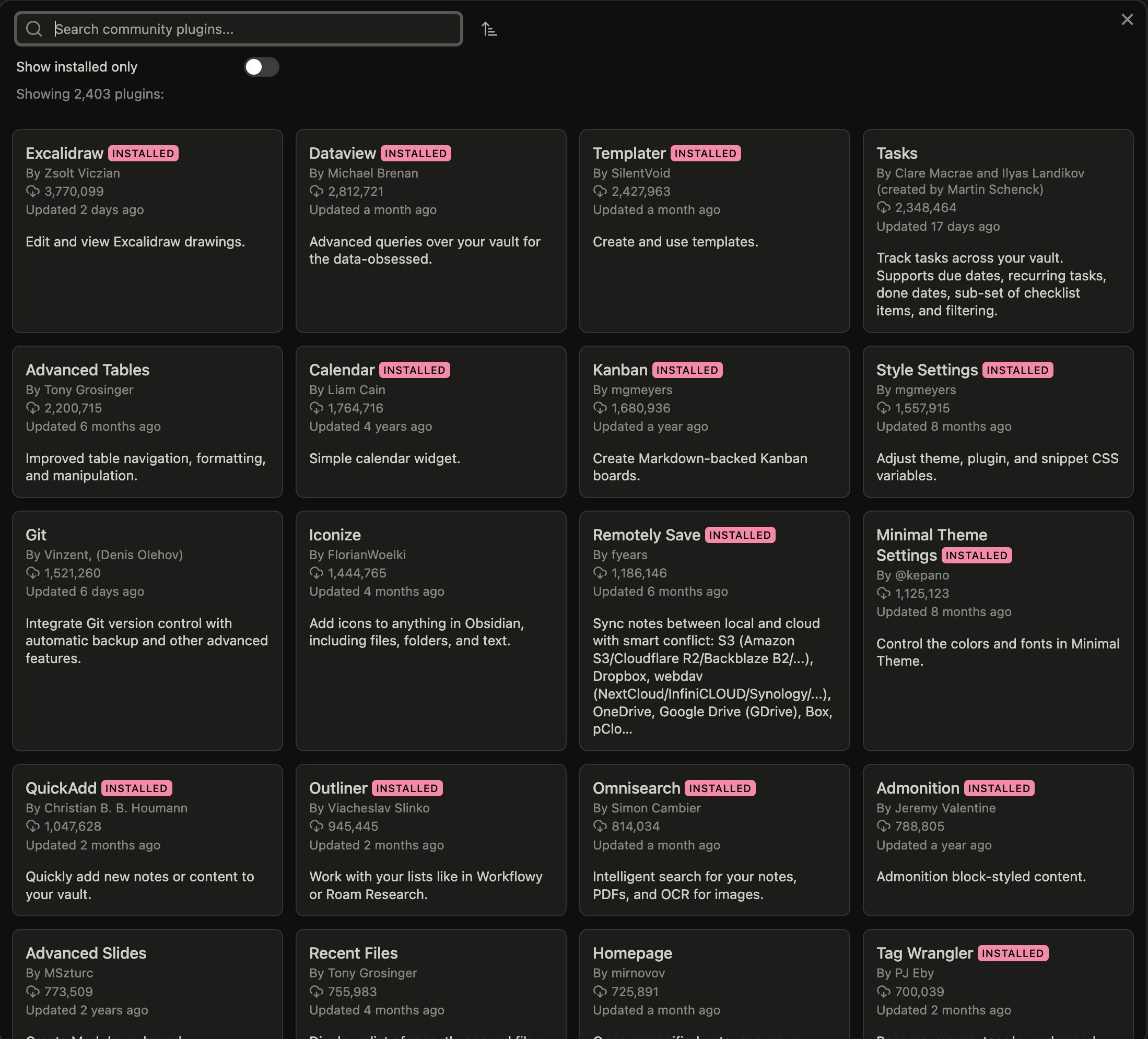Click the Calendar INSTALLED badge
1148x1039 pixels.
point(414,370)
